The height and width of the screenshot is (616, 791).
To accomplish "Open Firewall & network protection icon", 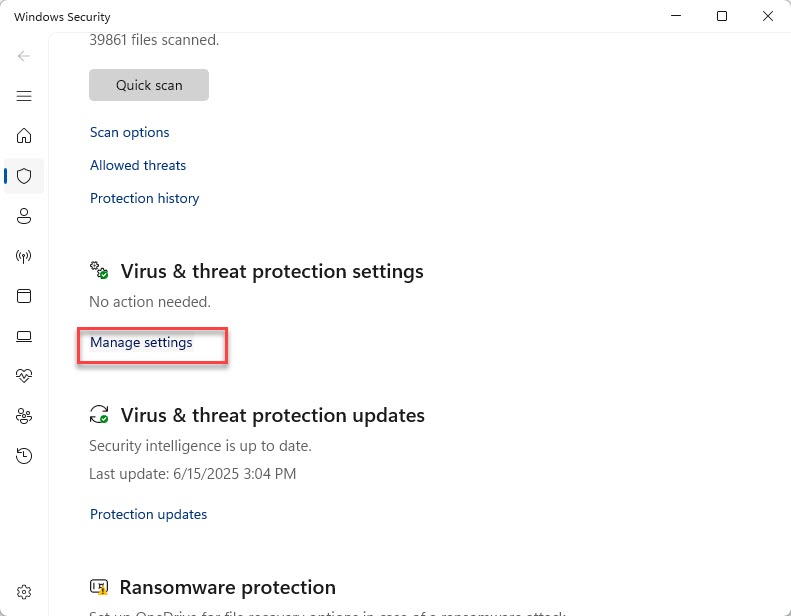I will [24, 256].
